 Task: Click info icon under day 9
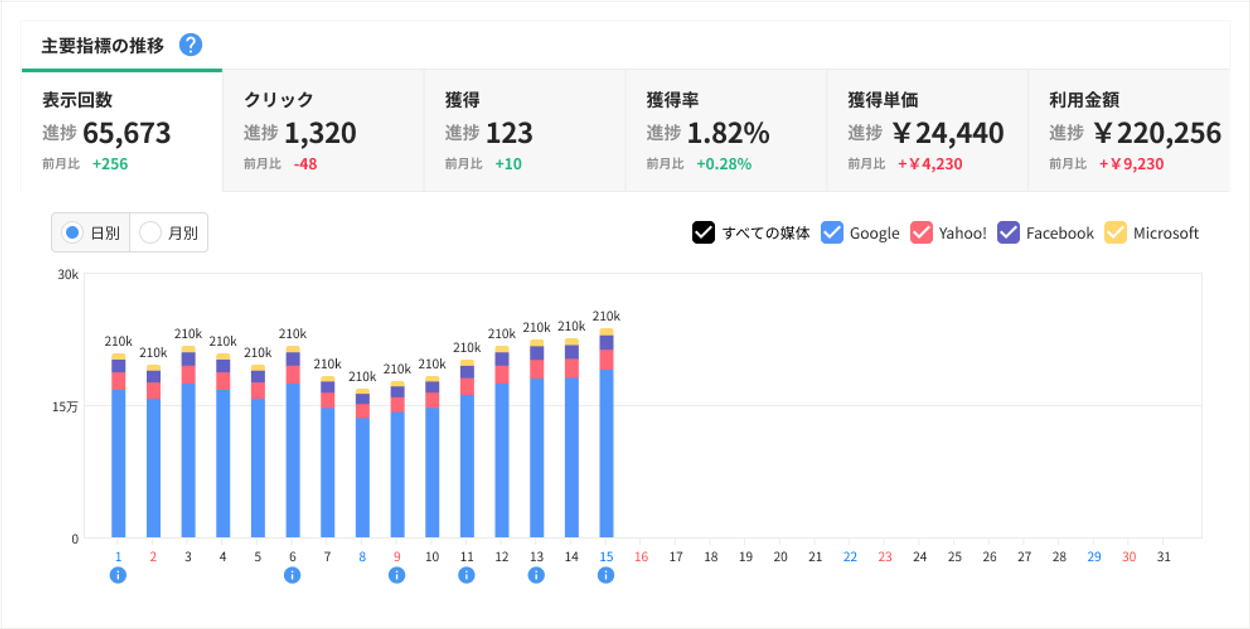coord(397,575)
